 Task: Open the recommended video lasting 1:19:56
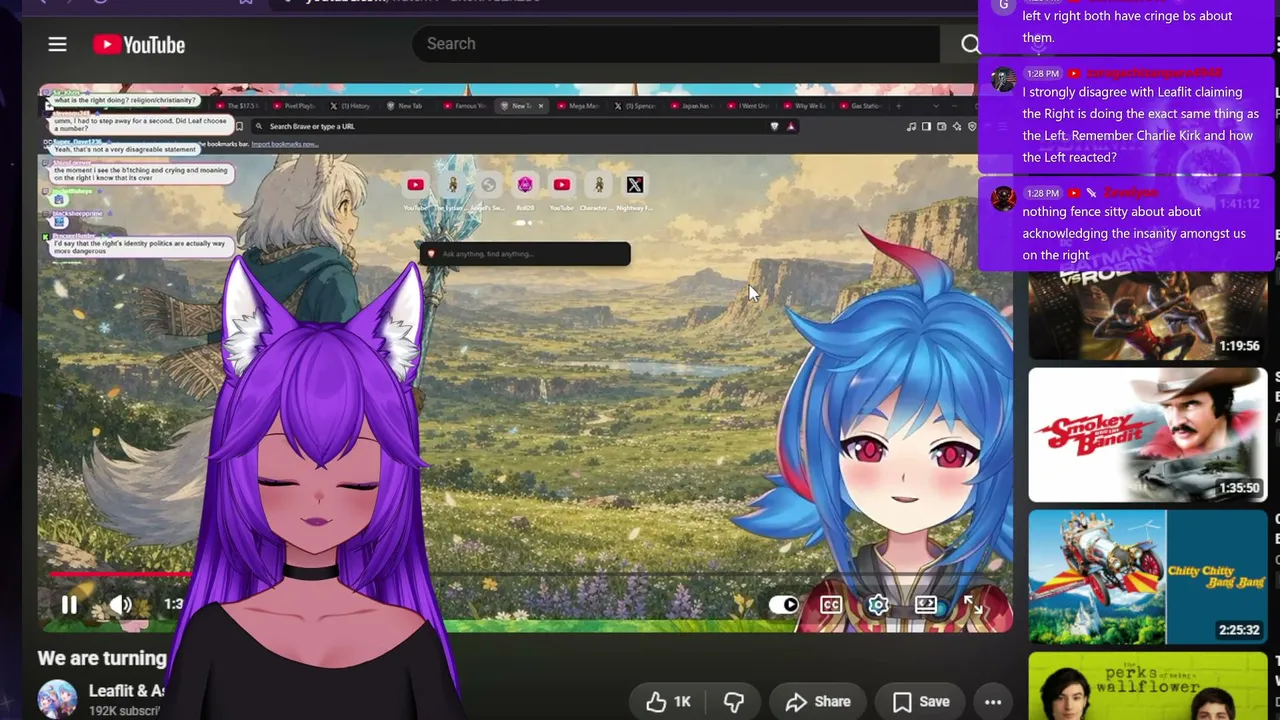click(1147, 315)
